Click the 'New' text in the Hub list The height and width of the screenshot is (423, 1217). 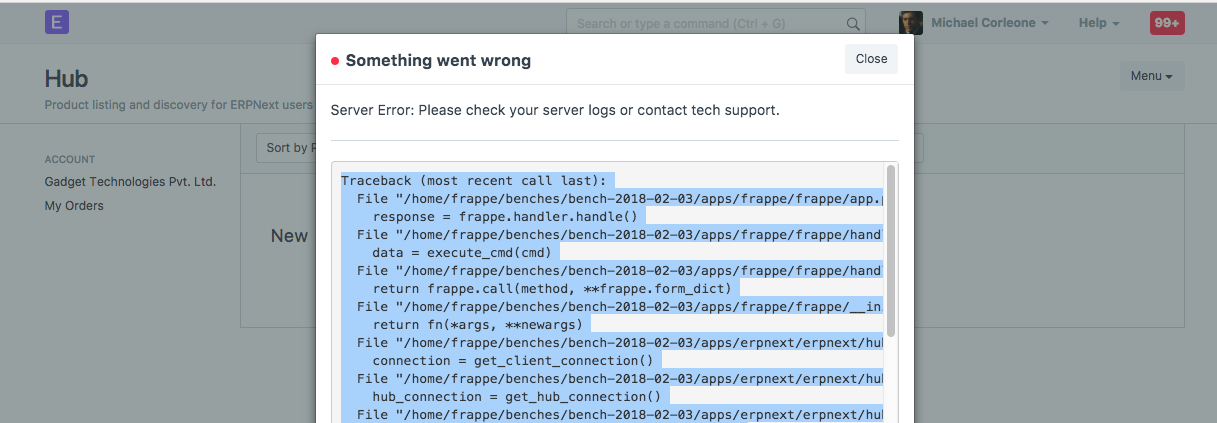pos(290,236)
